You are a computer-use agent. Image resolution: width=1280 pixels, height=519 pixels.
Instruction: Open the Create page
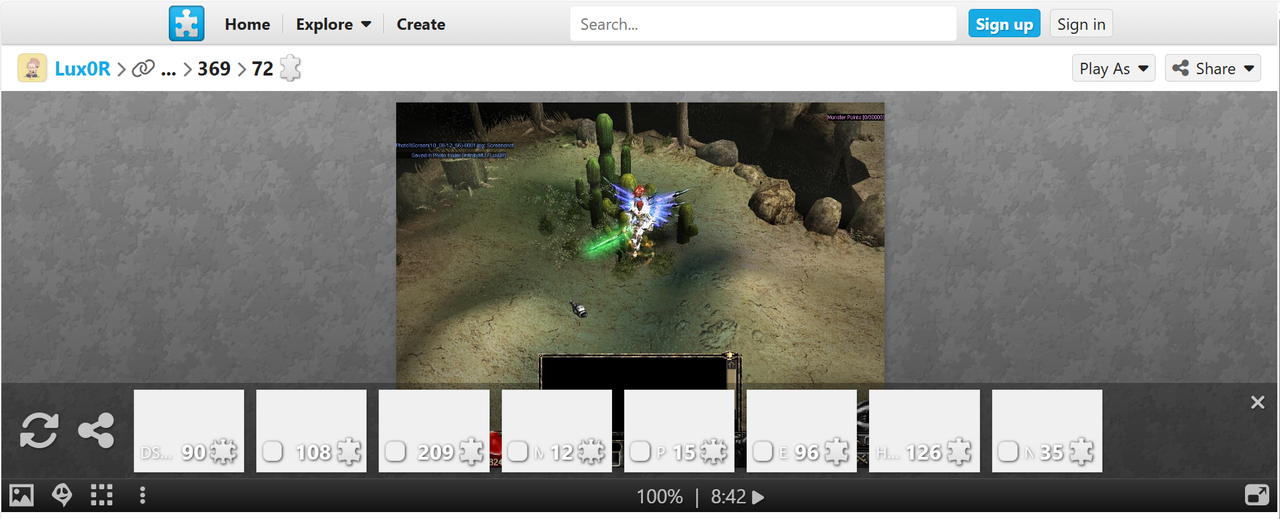click(421, 24)
